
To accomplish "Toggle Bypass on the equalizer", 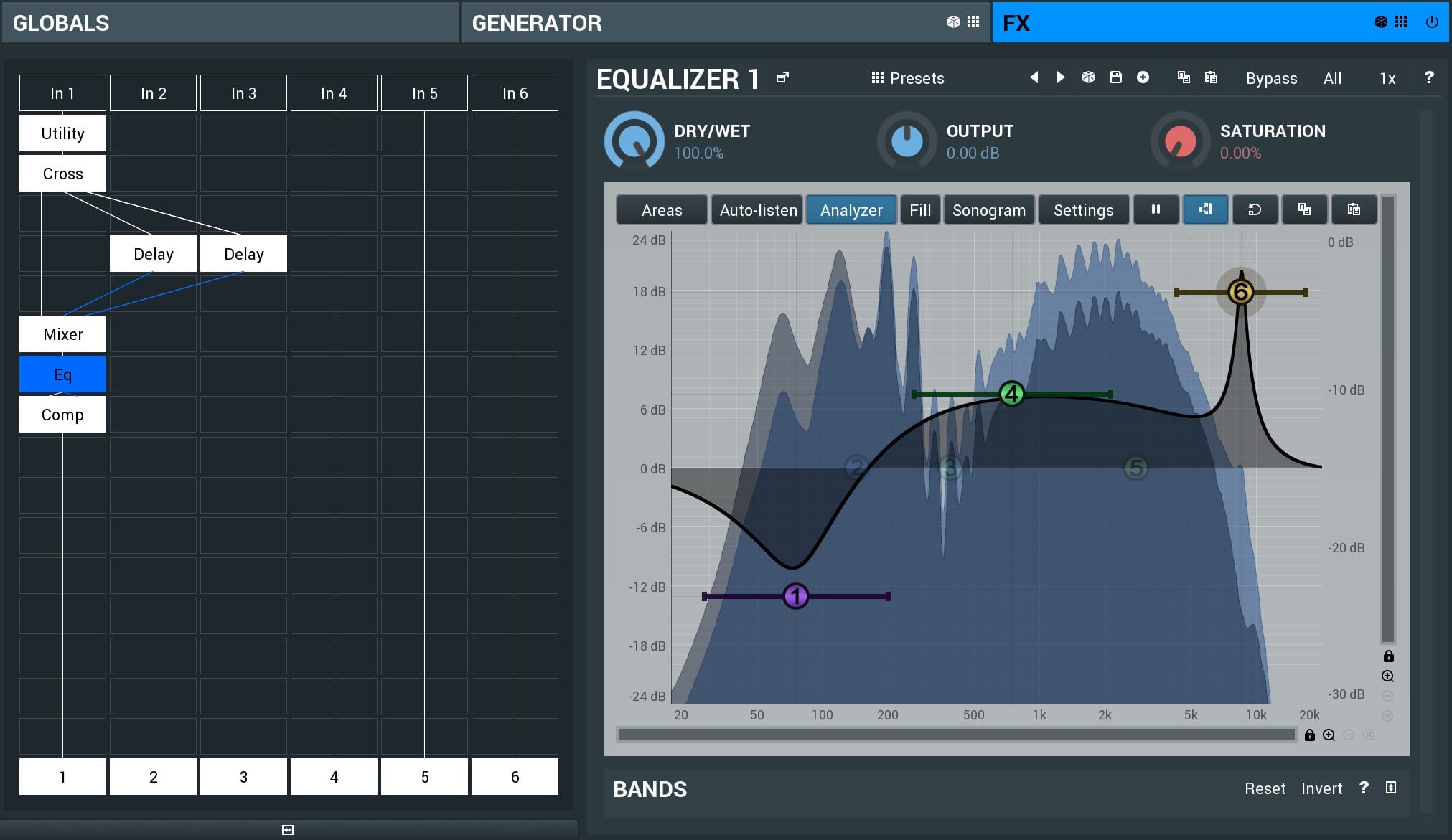I will point(1271,78).
